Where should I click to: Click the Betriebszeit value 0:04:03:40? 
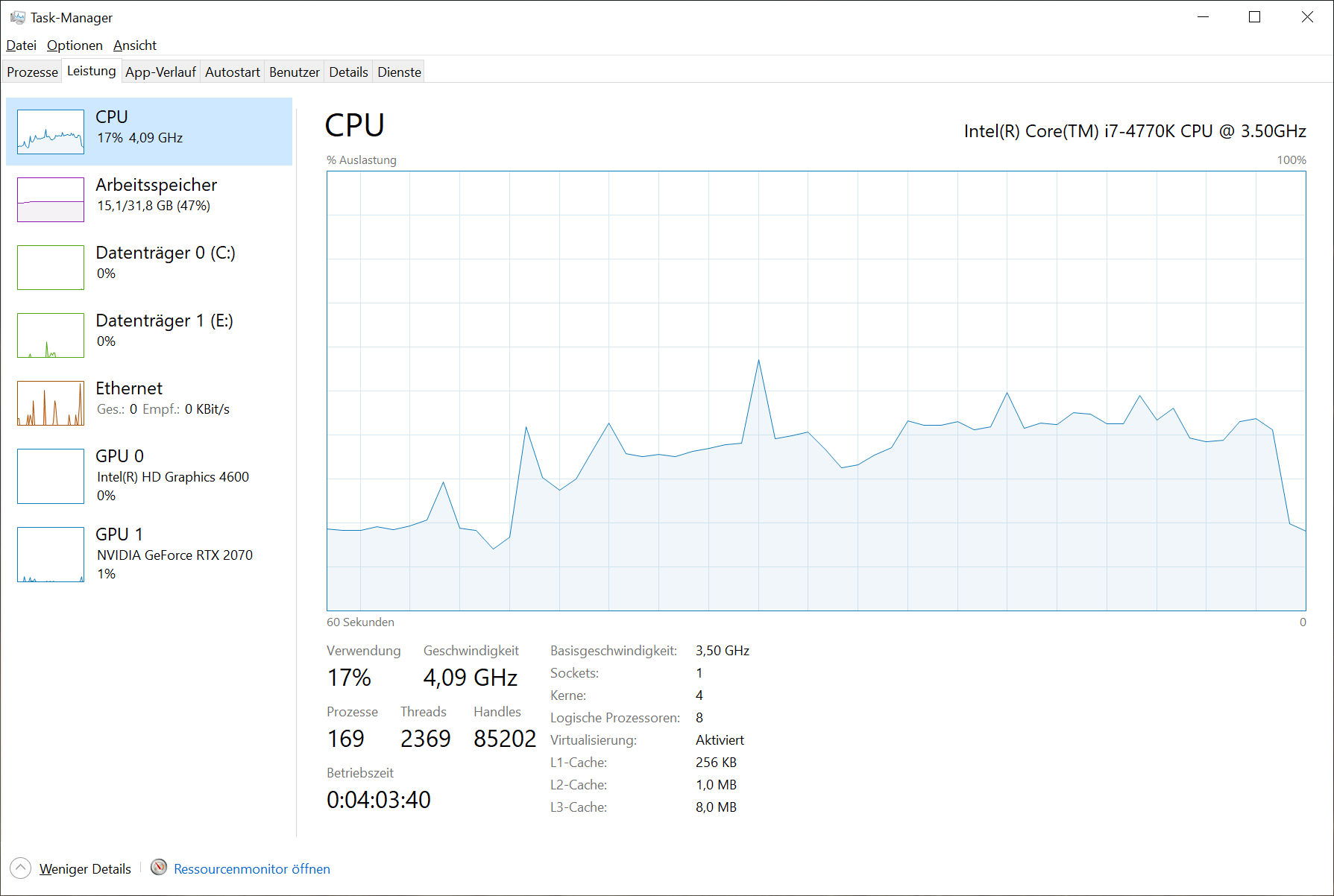pyautogui.click(x=379, y=800)
